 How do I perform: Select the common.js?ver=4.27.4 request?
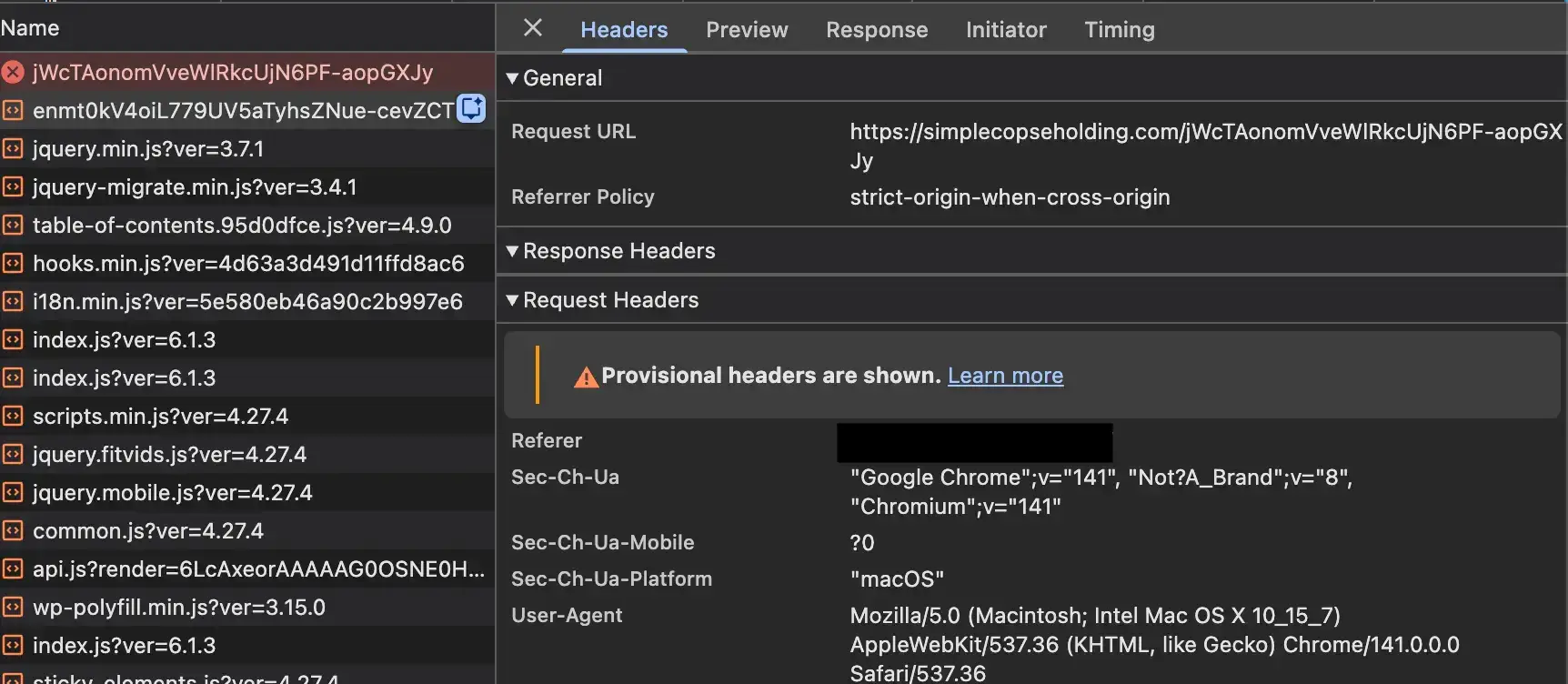(247, 530)
